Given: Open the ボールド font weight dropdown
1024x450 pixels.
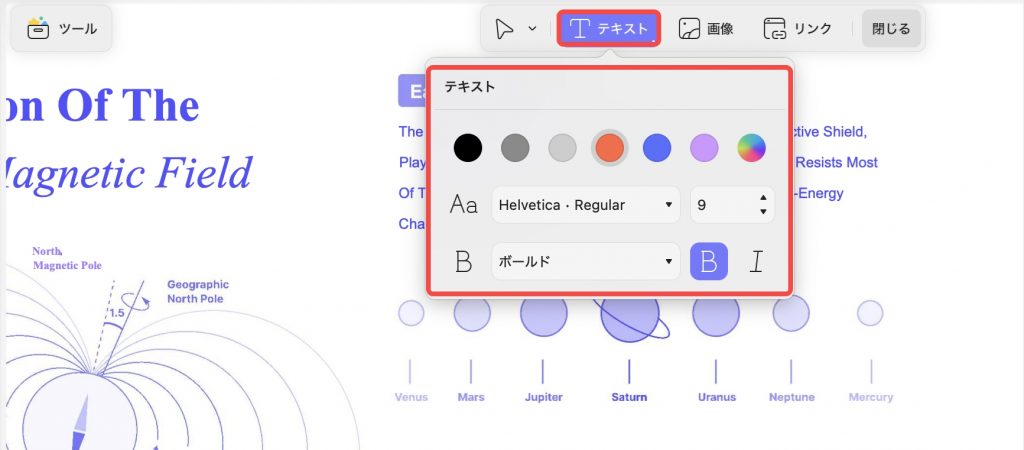Looking at the screenshot, I should tap(585, 261).
